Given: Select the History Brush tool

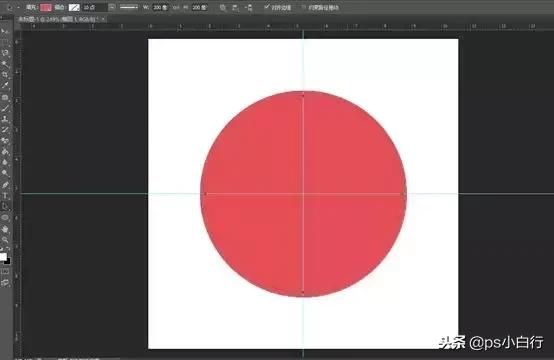Looking at the screenshot, I should [5, 130].
